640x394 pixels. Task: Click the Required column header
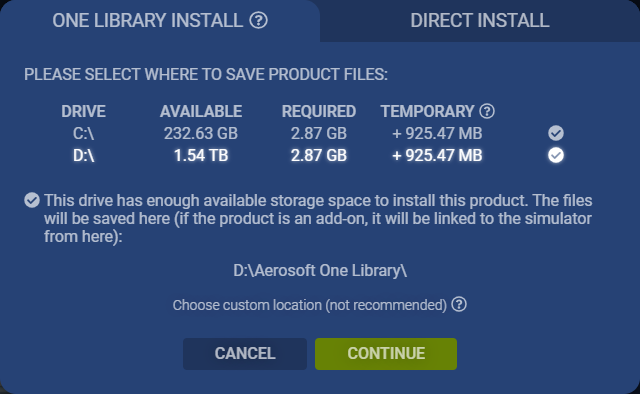coord(319,111)
